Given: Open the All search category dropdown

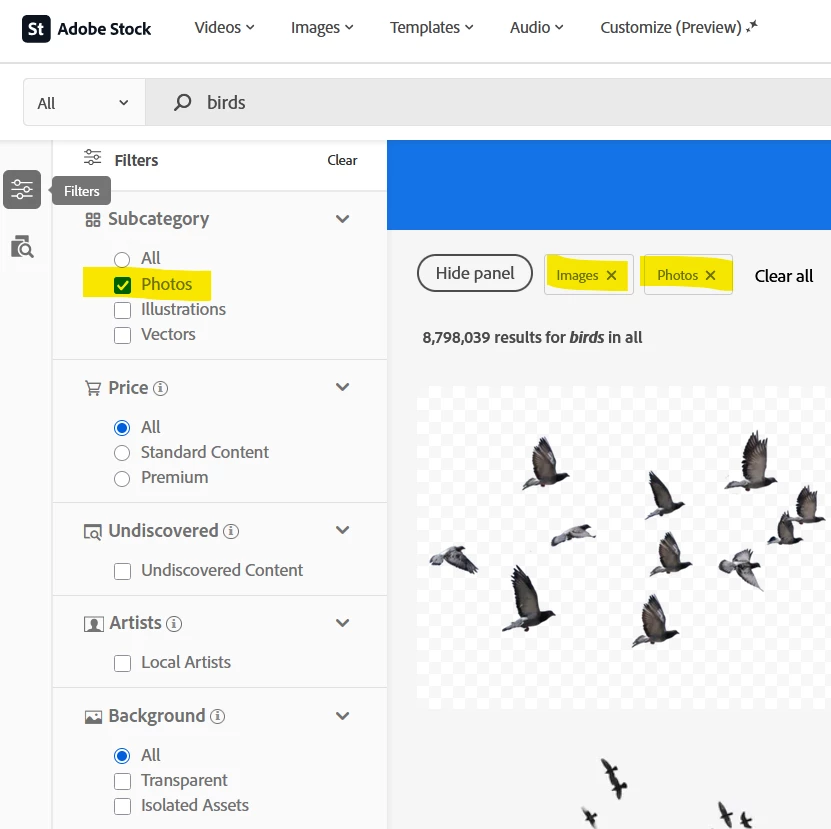Looking at the screenshot, I should 84,102.
